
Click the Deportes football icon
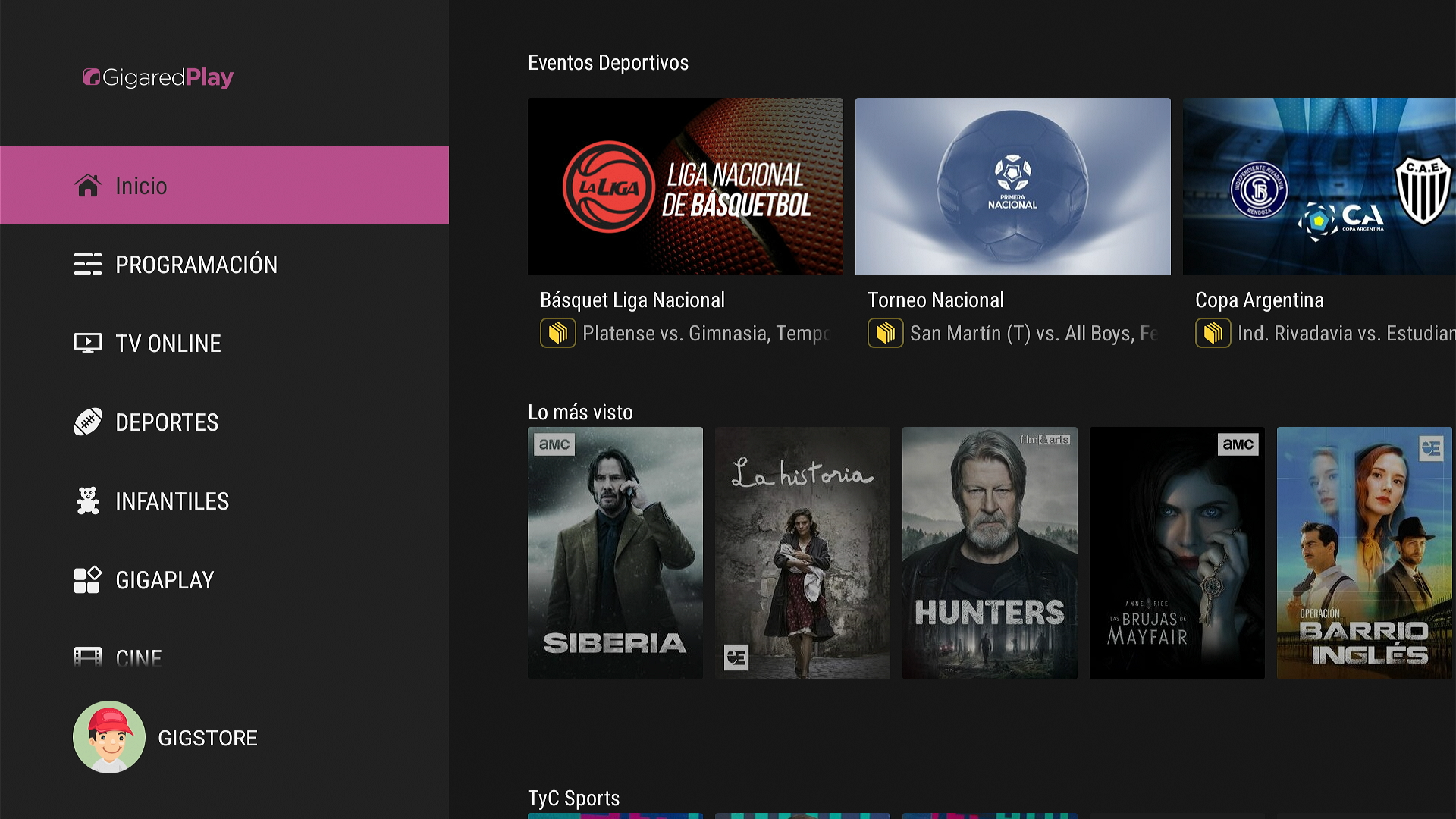[x=88, y=422]
